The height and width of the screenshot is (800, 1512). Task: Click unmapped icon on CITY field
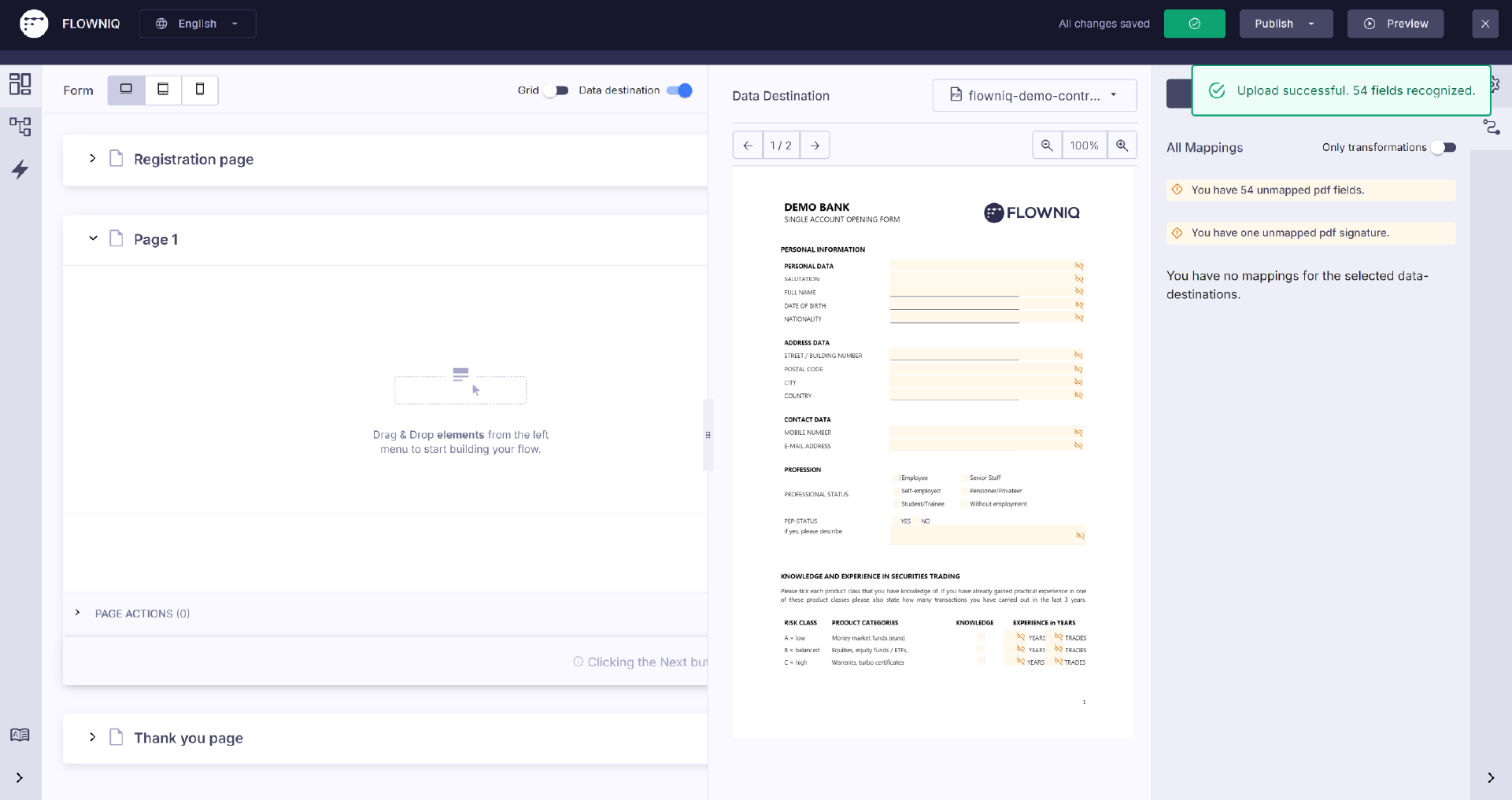pos(1078,382)
